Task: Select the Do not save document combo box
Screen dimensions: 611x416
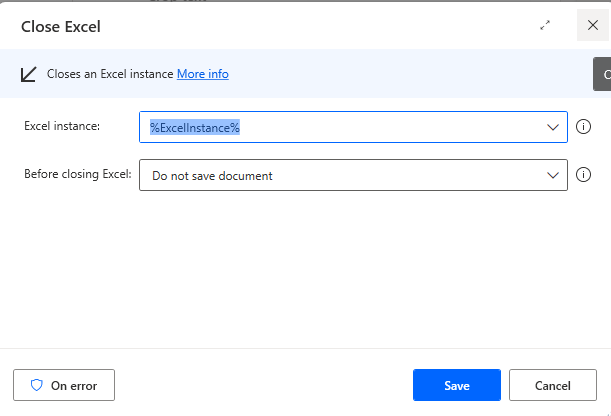Action: point(340,175)
